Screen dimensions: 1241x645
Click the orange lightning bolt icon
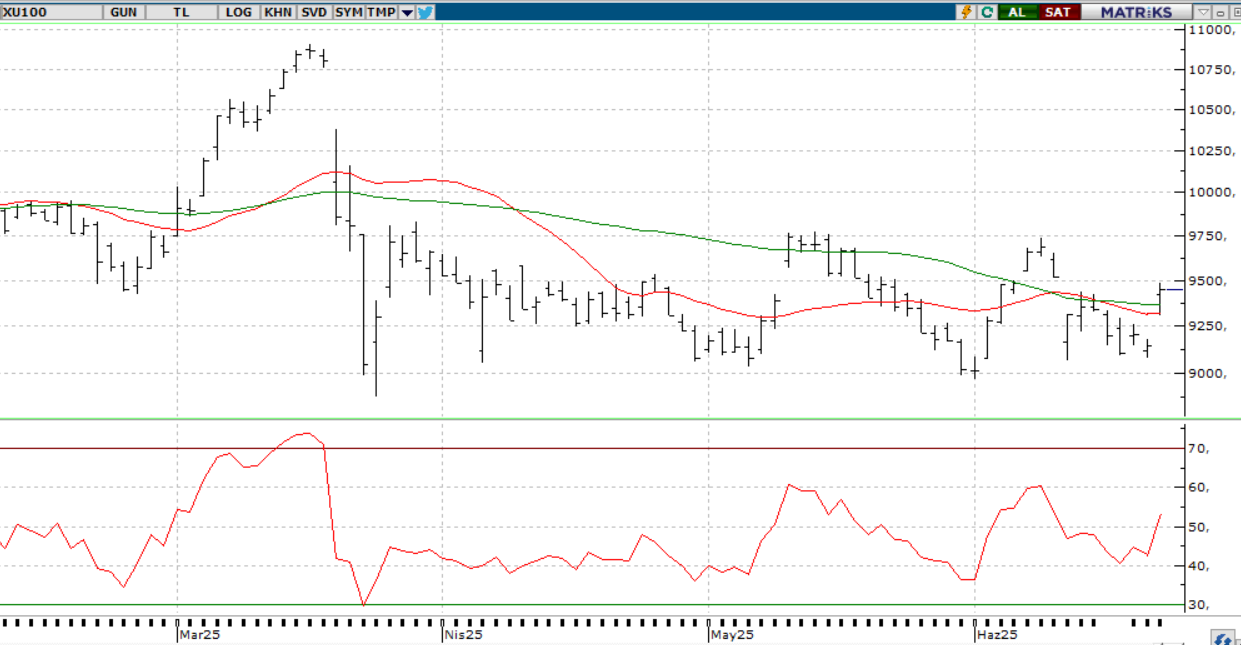(966, 12)
